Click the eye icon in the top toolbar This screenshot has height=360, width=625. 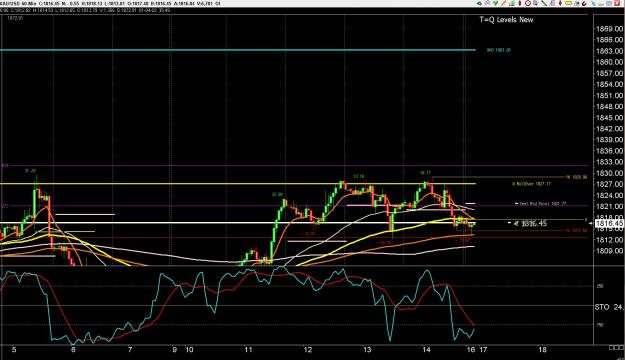point(479,3)
